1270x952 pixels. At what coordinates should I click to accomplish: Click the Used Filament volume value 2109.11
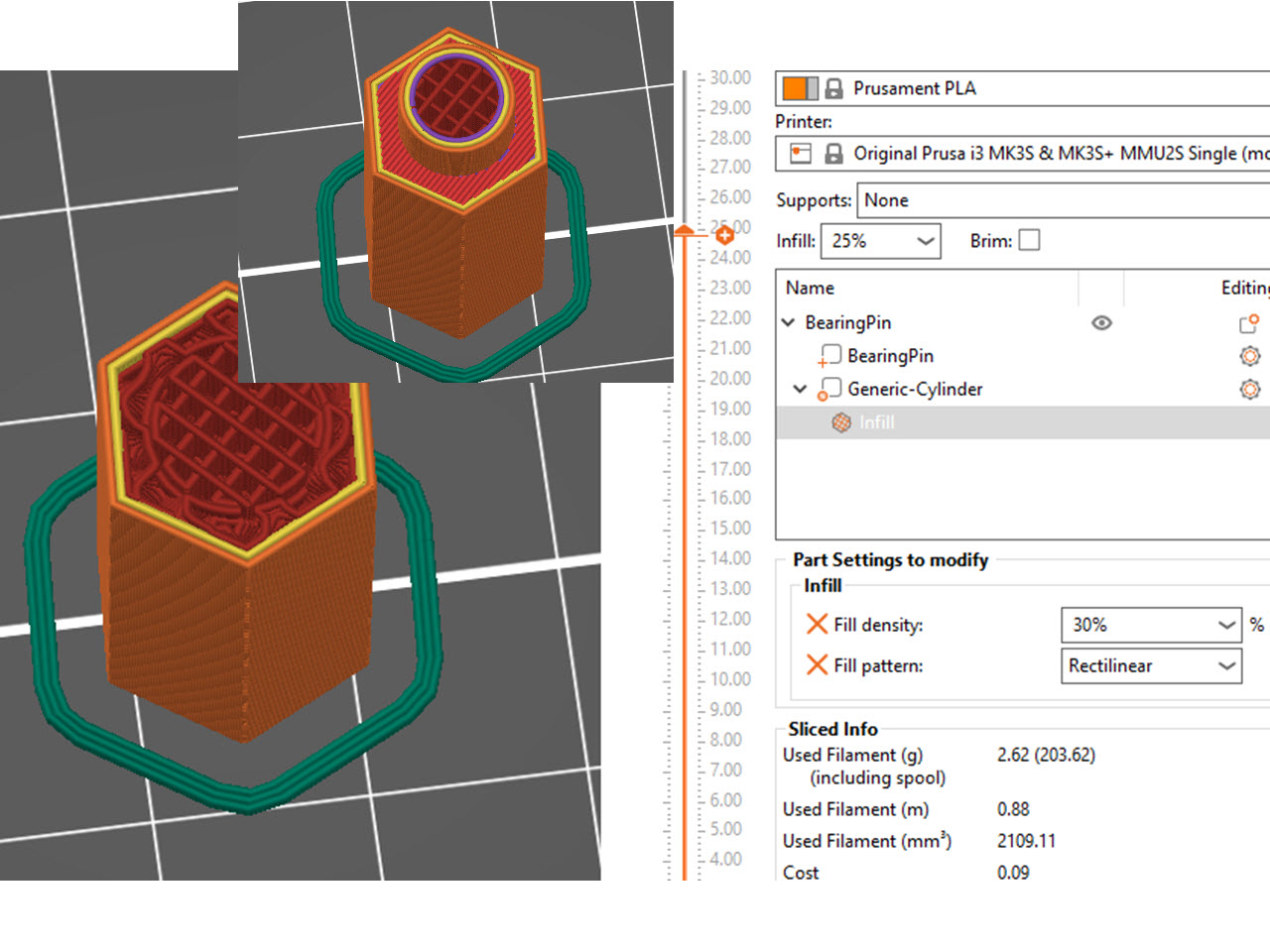click(x=1026, y=841)
